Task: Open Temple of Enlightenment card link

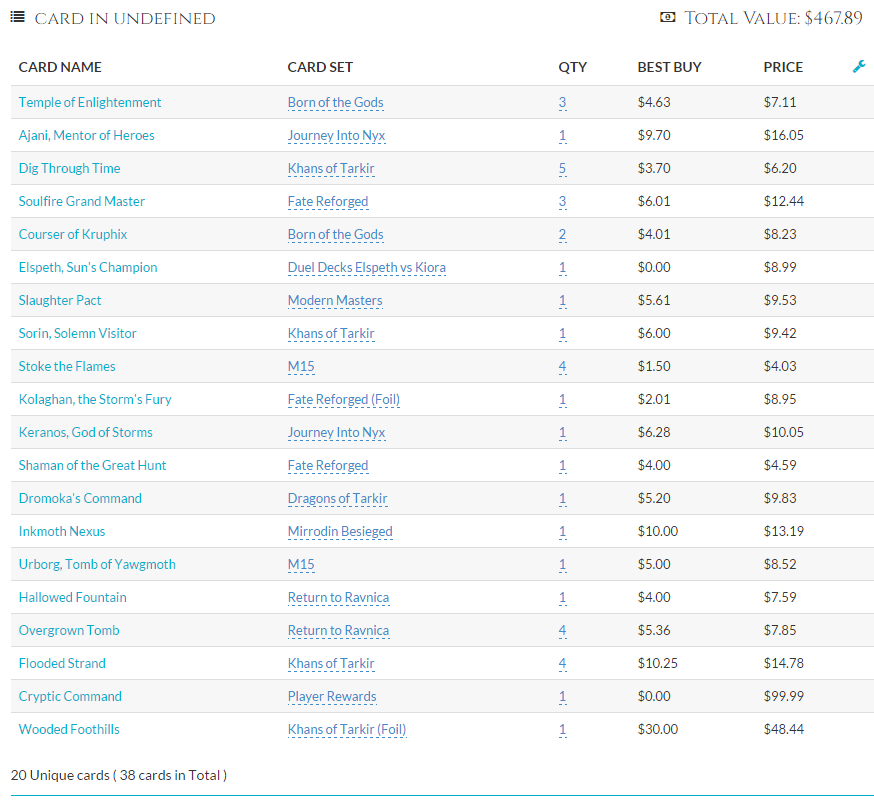Action: [90, 103]
